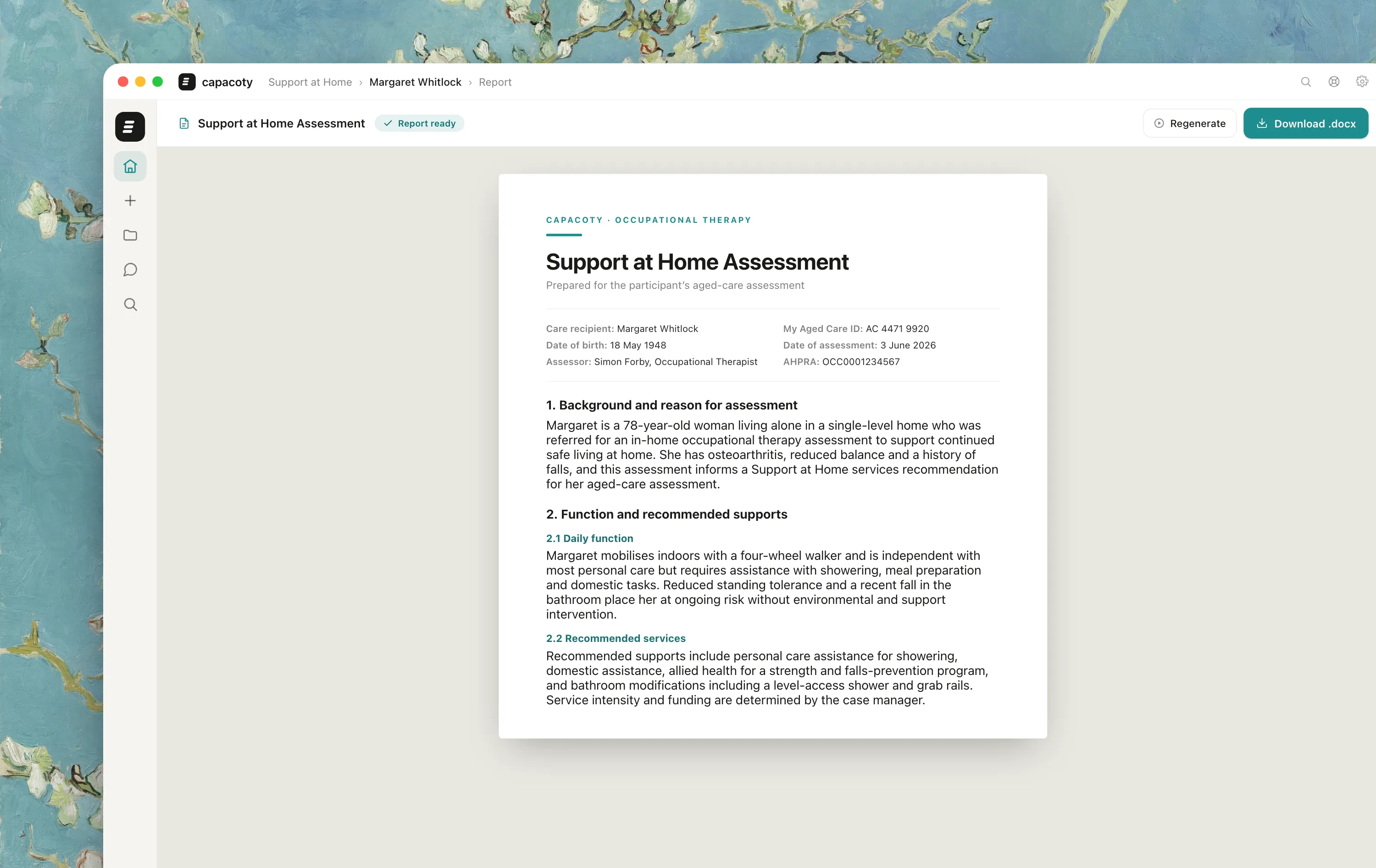Click the Report ready status badge
Screen dimensions: 1376x868
tap(419, 123)
